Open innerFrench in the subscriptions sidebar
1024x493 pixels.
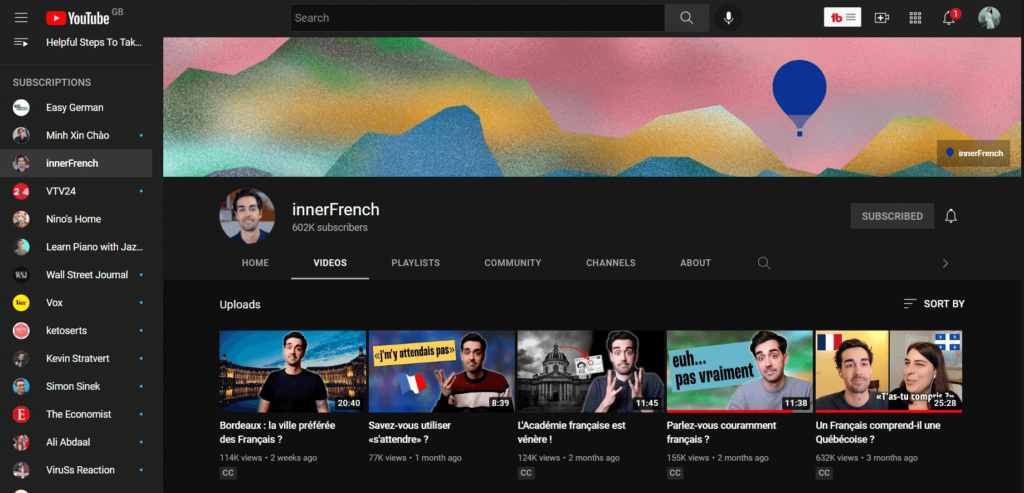[76, 163]
